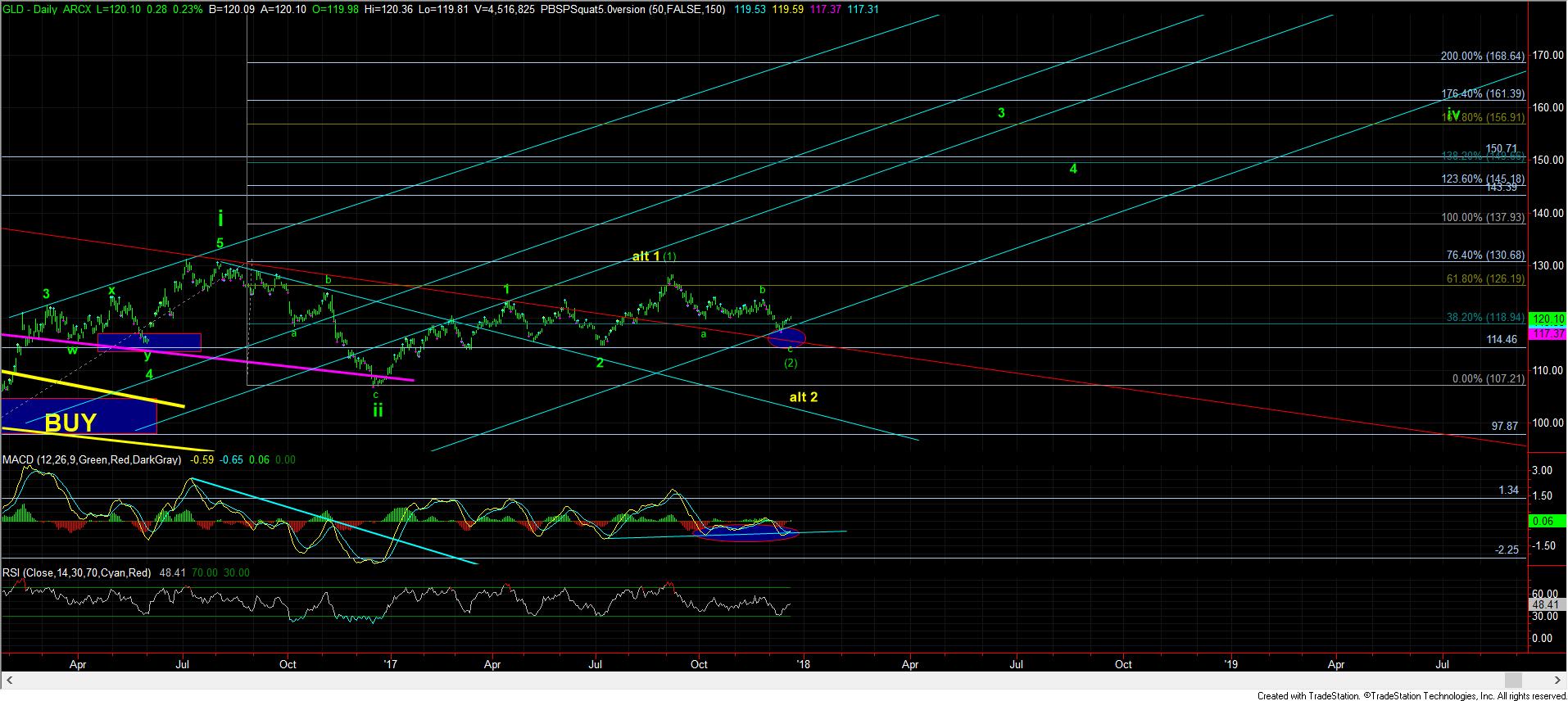
Task: Click the "'18" year marker on time axis
Action: (x=803, y=664)
